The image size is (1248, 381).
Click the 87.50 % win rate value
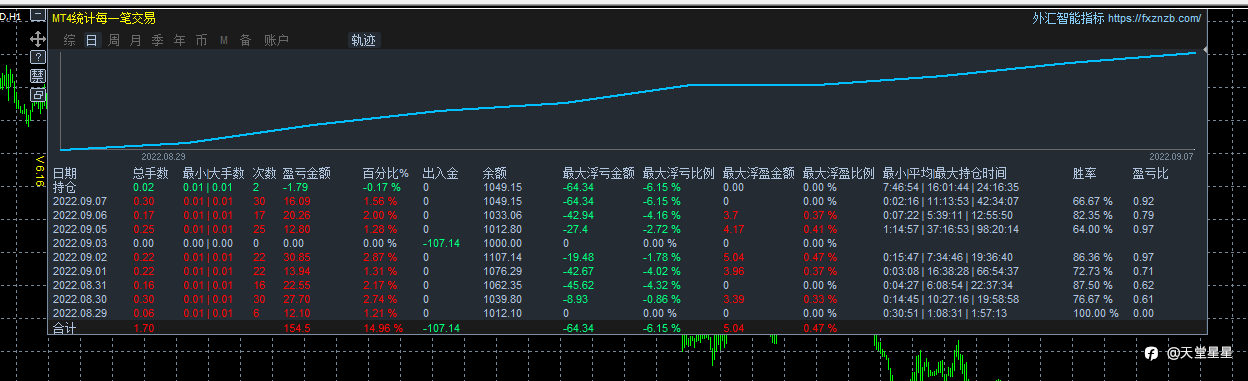[x=1093, y=284]
